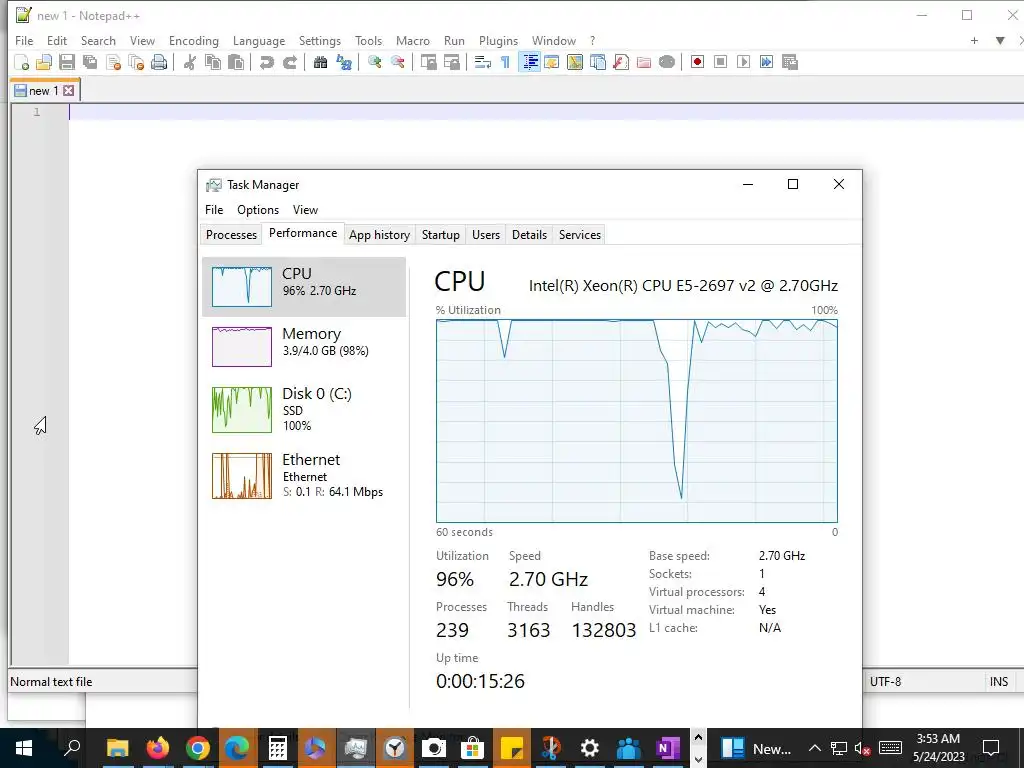The height and width of the screenshot is (768, 1024).
Task: Stop macro recording toolbar icon
Action: (720, 62)
